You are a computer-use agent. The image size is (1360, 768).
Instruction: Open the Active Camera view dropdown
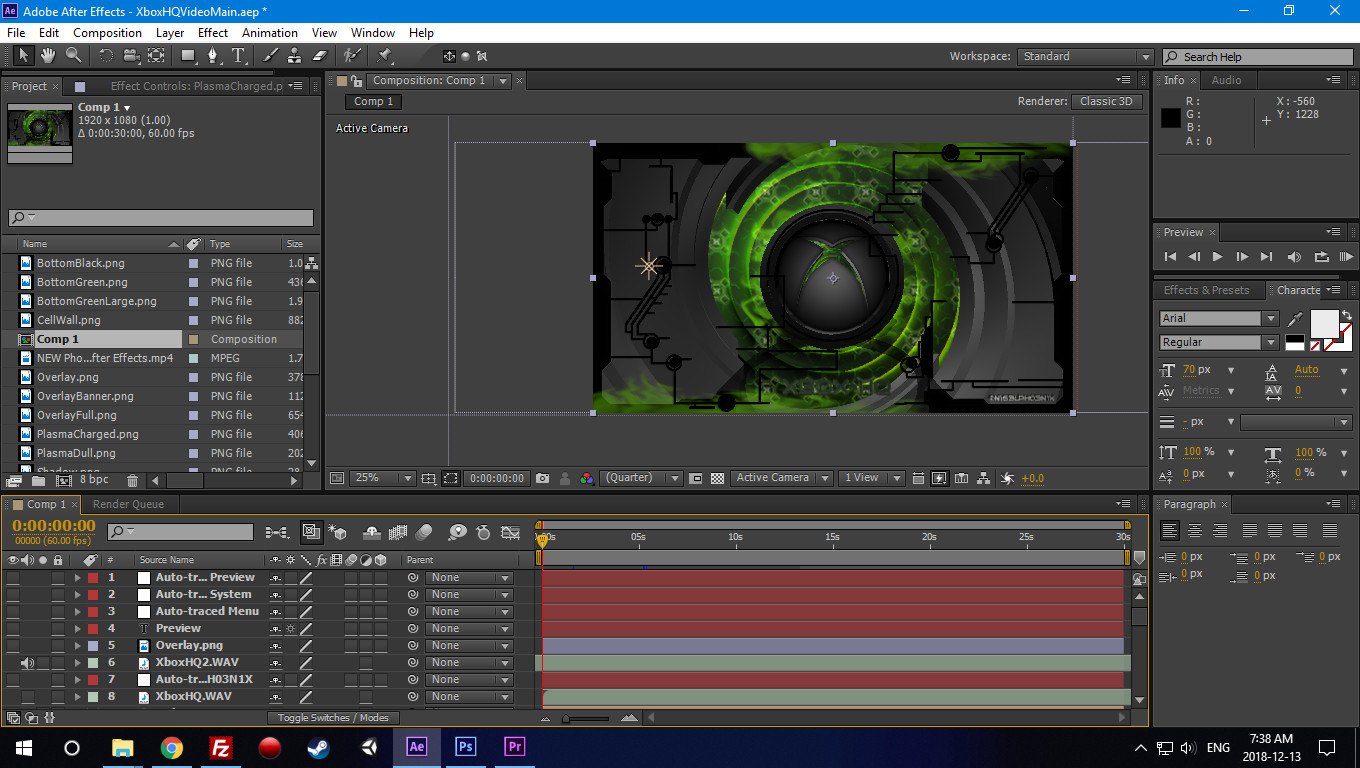pos(781,478)
